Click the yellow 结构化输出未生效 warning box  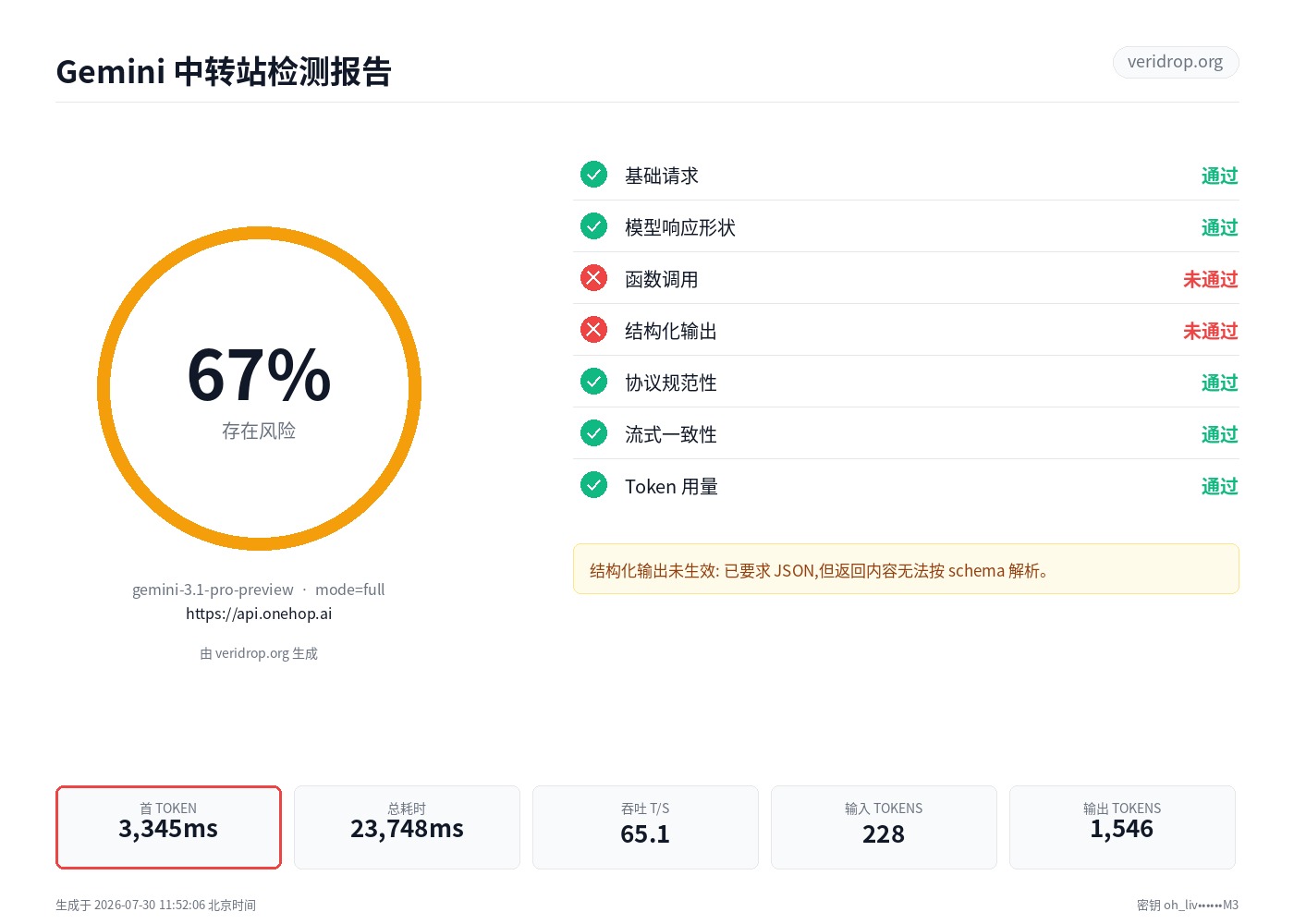[x=906, y=569]
